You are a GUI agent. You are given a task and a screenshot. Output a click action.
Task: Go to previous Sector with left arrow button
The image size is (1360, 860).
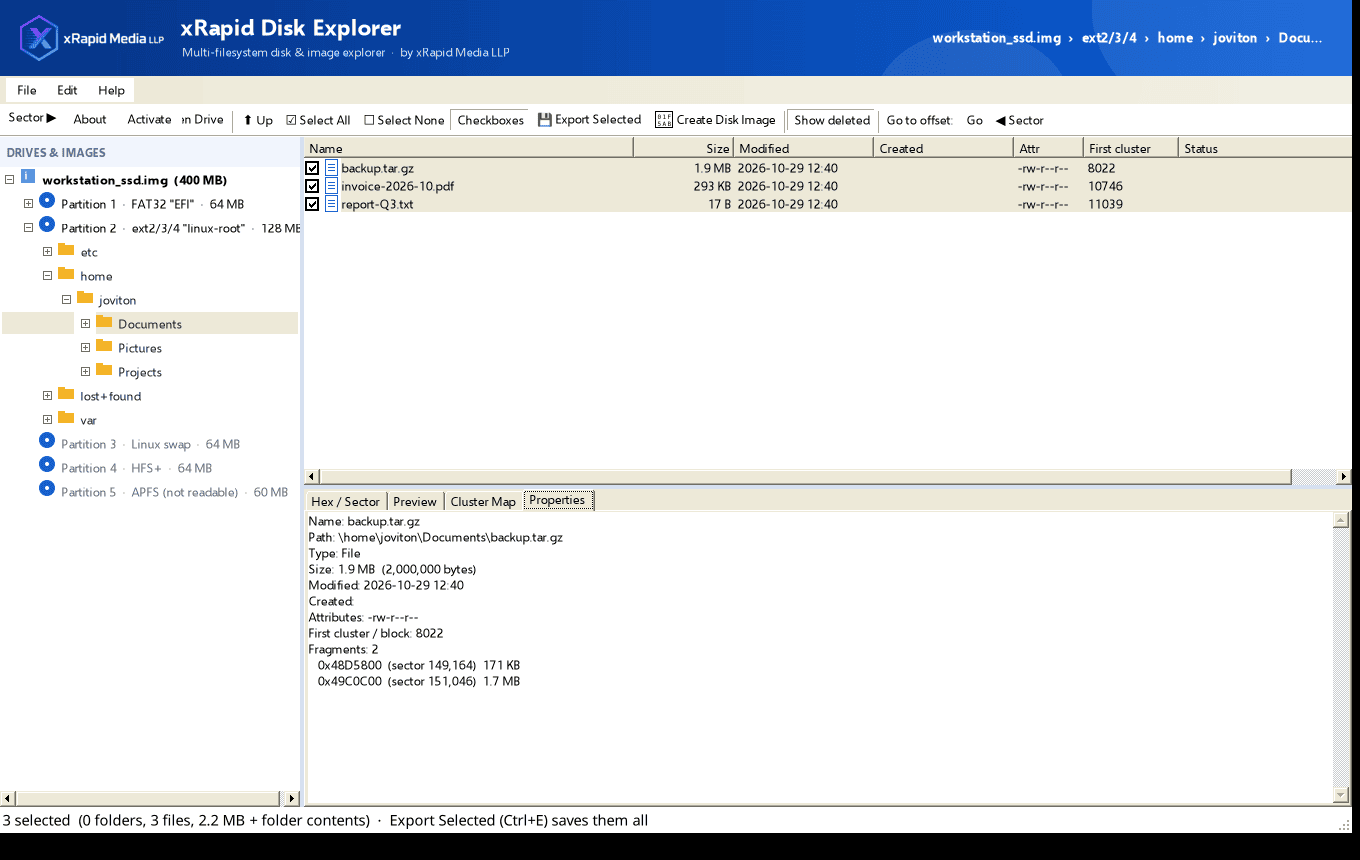click(1019, 120)
